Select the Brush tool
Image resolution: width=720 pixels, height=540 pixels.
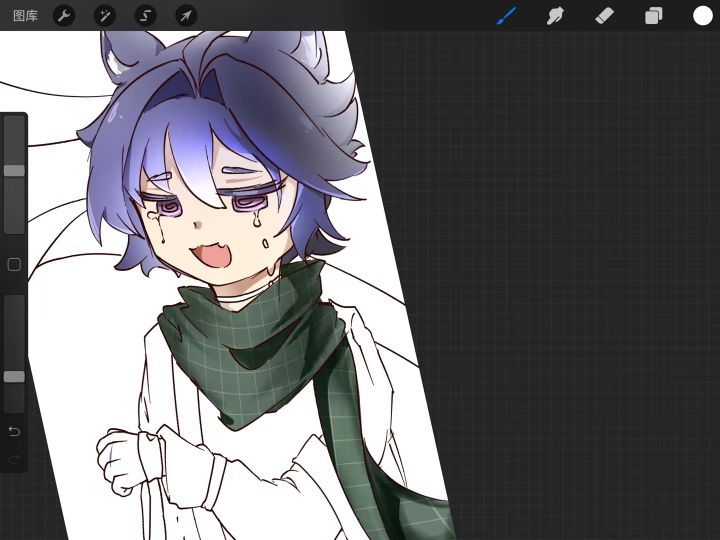tap(507, 16)
